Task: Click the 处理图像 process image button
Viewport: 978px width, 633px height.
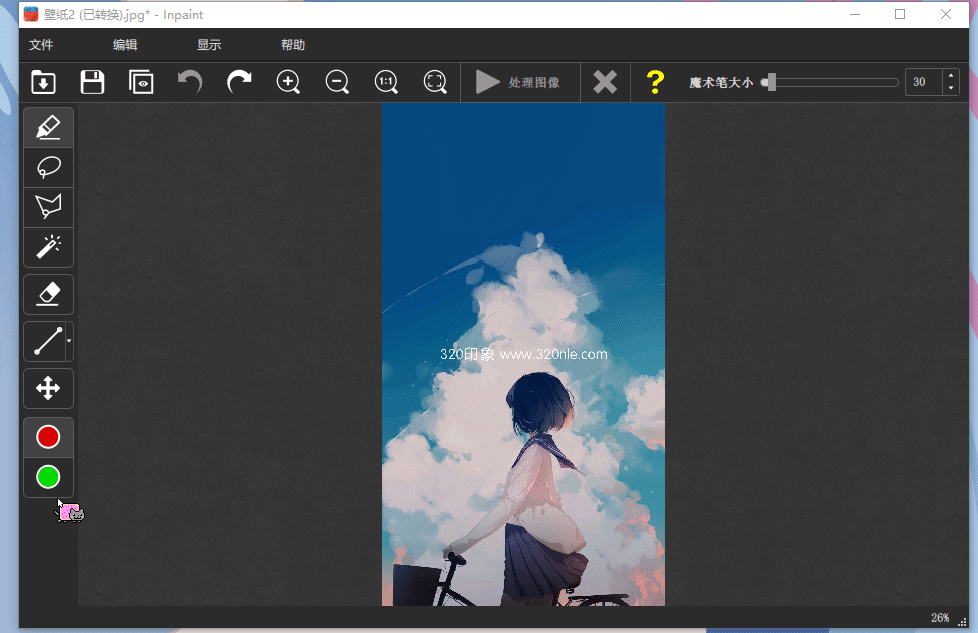Action: (x=519, y=82)
